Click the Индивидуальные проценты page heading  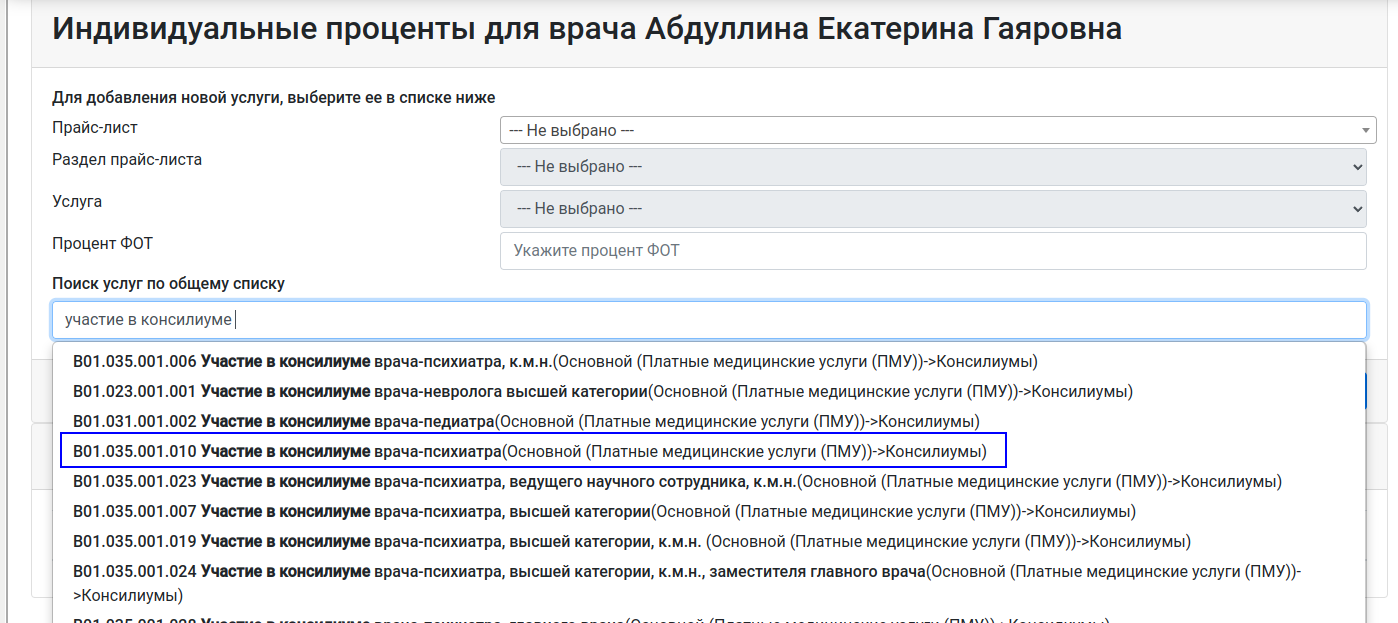click(586, 29)
